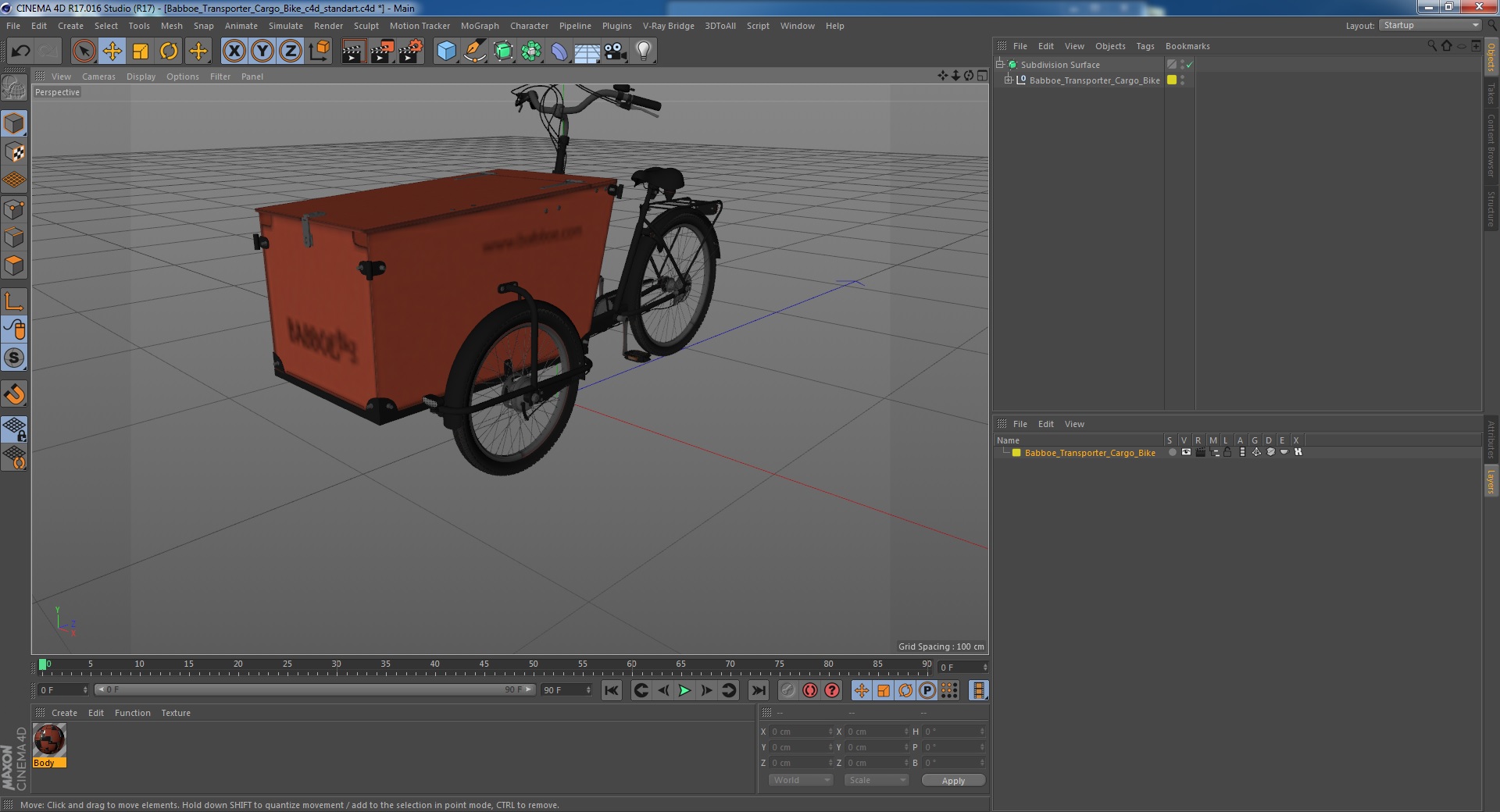1500x812 pixels.
Task: Open the Layout Startup dropdown
Action: click(x=1430, y=26)
